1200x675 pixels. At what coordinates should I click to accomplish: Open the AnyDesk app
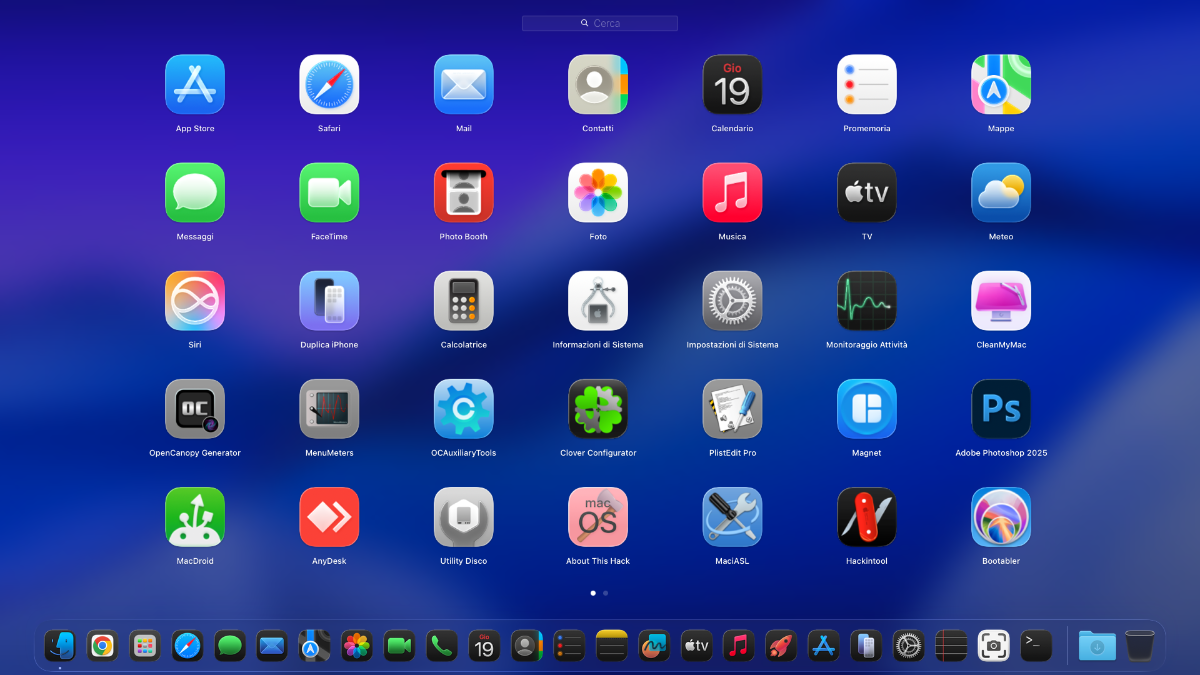pos(329,517)
